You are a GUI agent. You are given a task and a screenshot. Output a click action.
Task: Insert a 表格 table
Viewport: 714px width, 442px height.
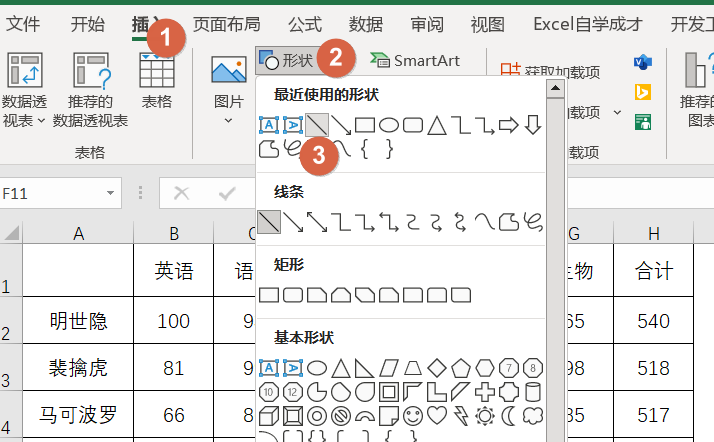(x=157, y=82)
